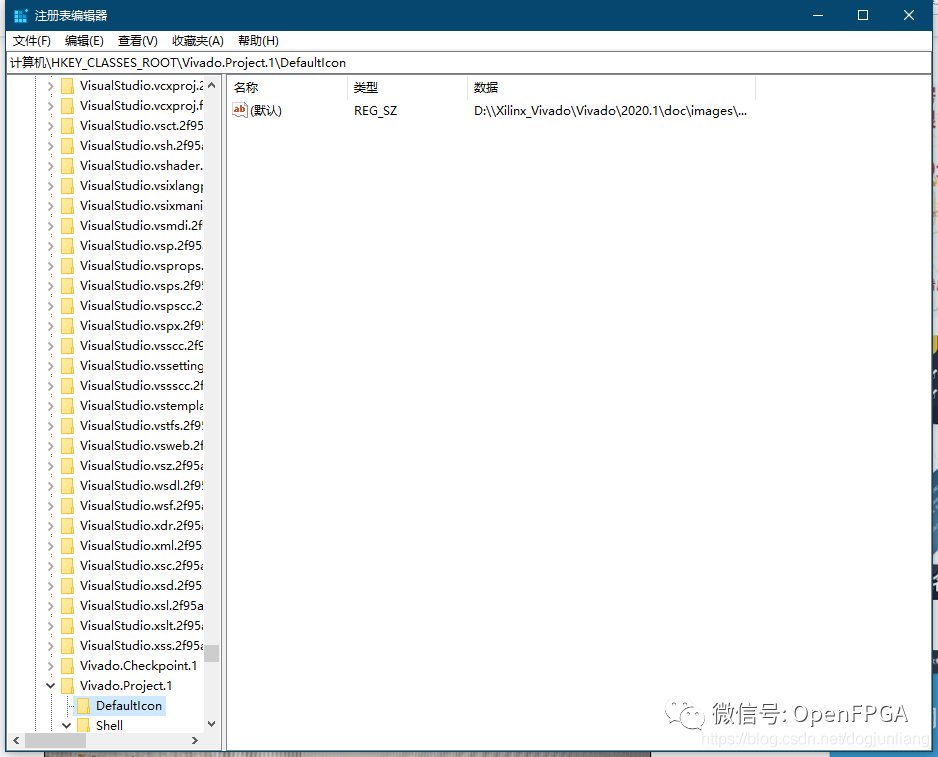
Task: Open the 帮助(H) menu
Action: coord(258,41)
